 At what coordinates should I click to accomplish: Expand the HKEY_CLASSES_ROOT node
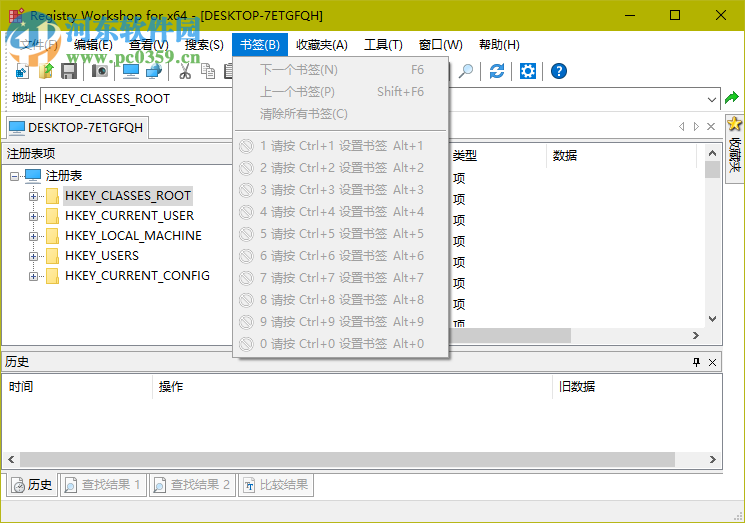(x=33, y=196)
